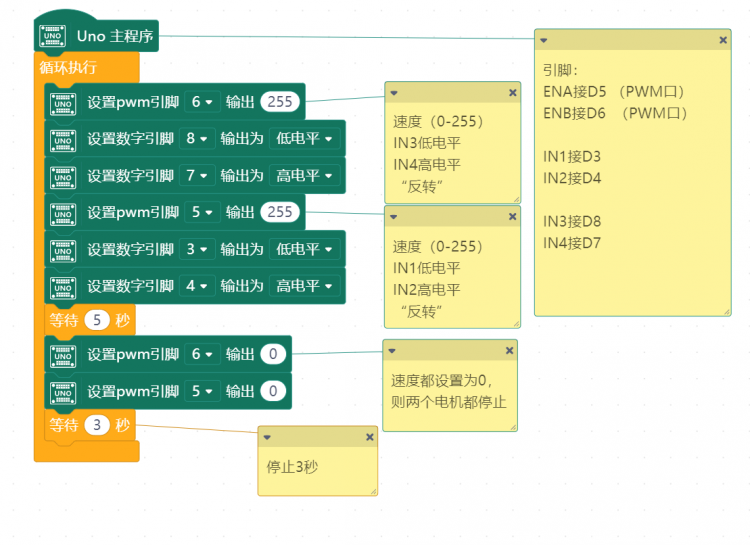The height and width of the screenshot is (545, 750).
Task: Click the text 则两个电机都停止 in the comment
Action: click(448, 402)
